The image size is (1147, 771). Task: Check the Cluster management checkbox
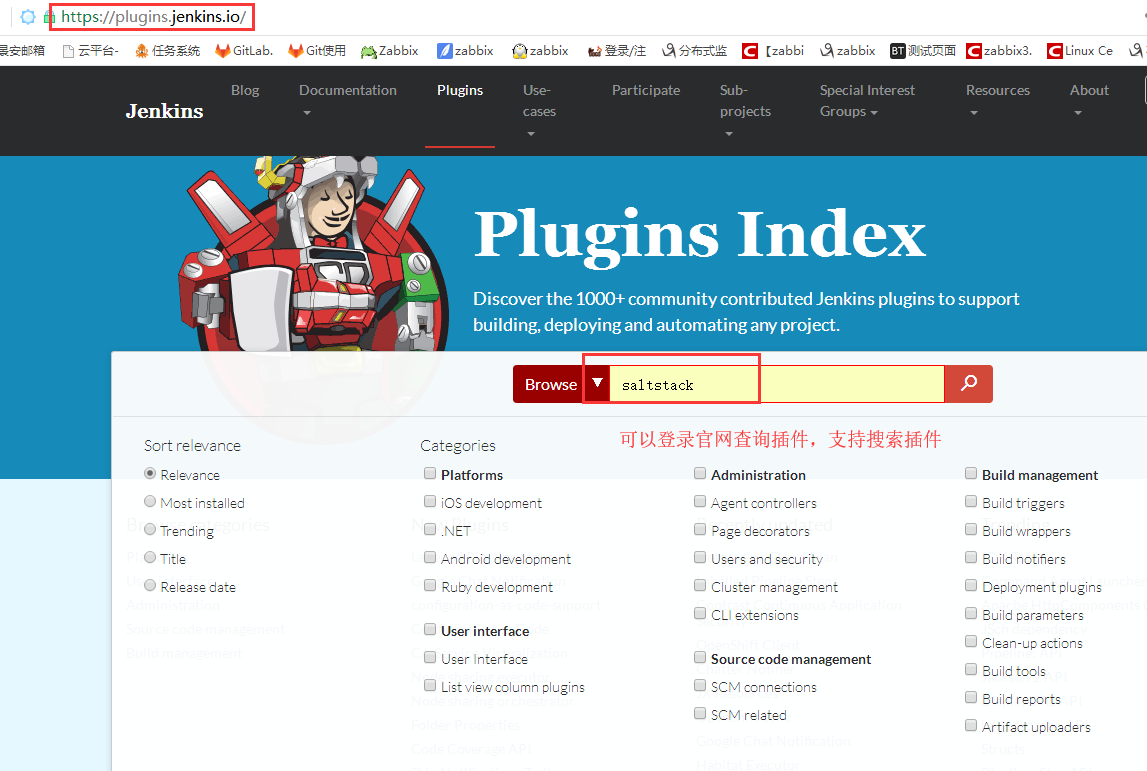pyautogui.click(x=700, y=584)
